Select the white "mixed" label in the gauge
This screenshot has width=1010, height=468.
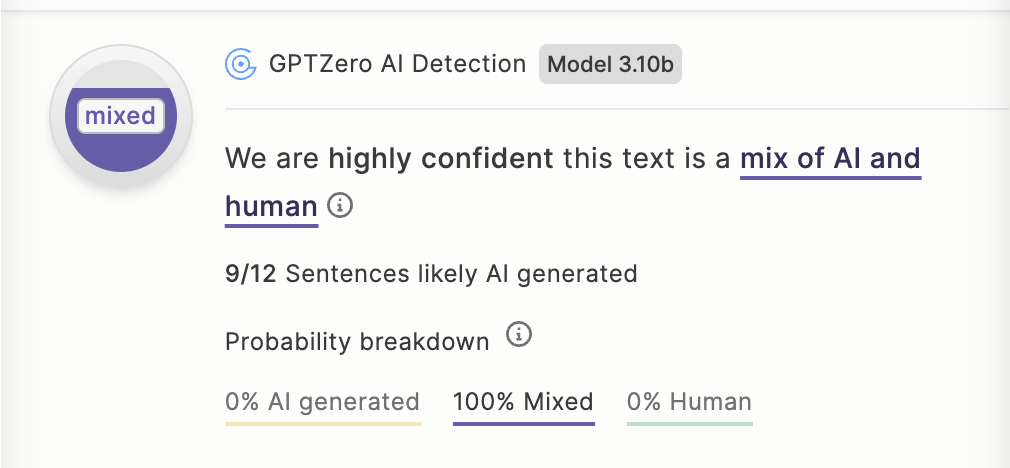click(x=121, y=116)
